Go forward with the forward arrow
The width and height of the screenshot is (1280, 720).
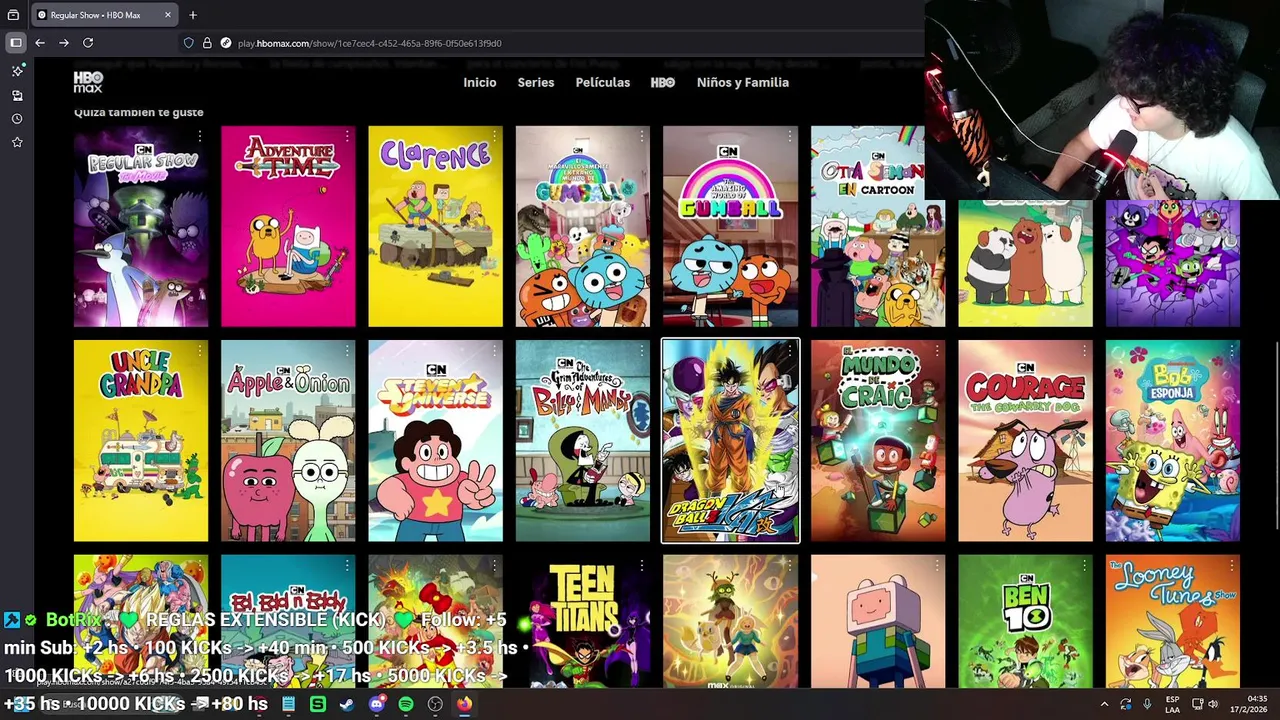click(64, 43)
